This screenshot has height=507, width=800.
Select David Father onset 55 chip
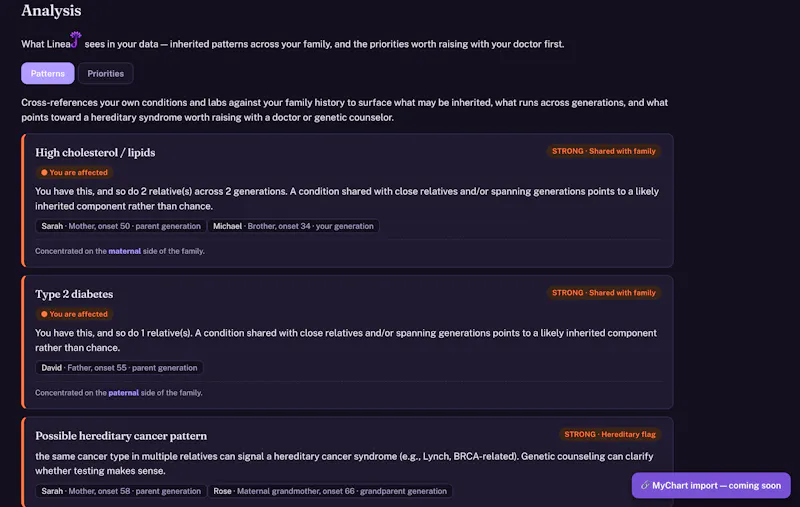[119, 368]
